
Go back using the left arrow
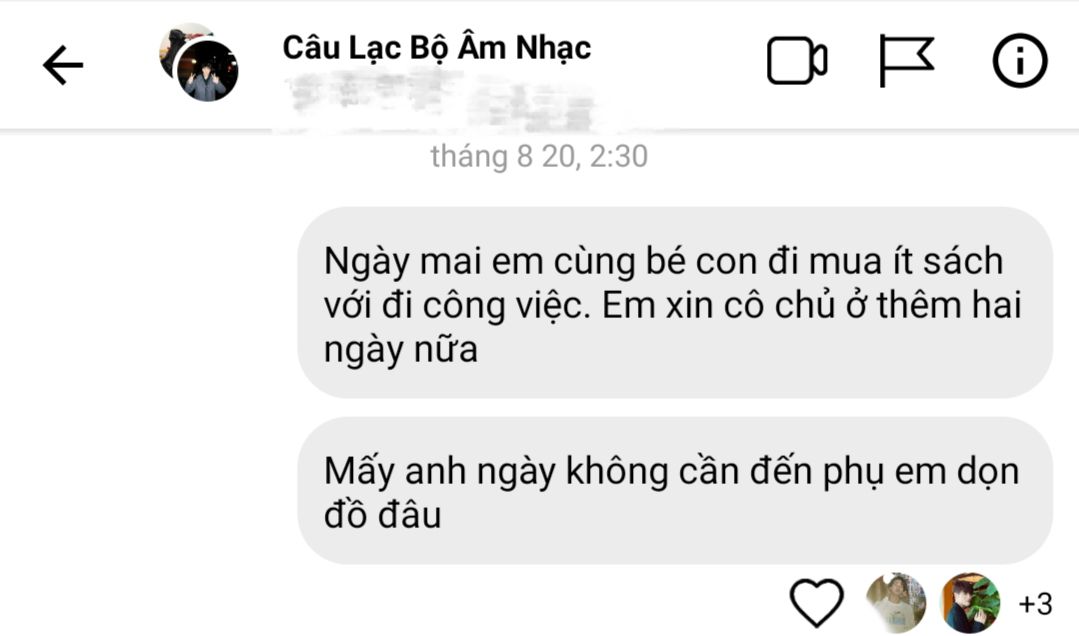pyautogui.click(x=63, y=65)
